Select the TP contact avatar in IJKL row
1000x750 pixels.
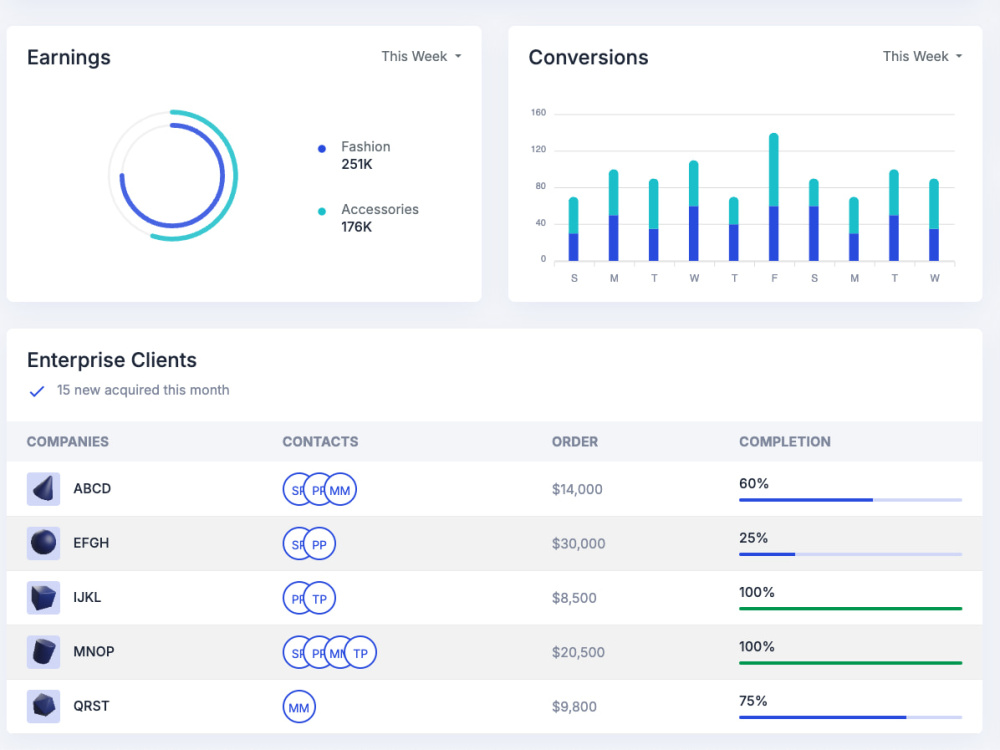pos(320,598)
